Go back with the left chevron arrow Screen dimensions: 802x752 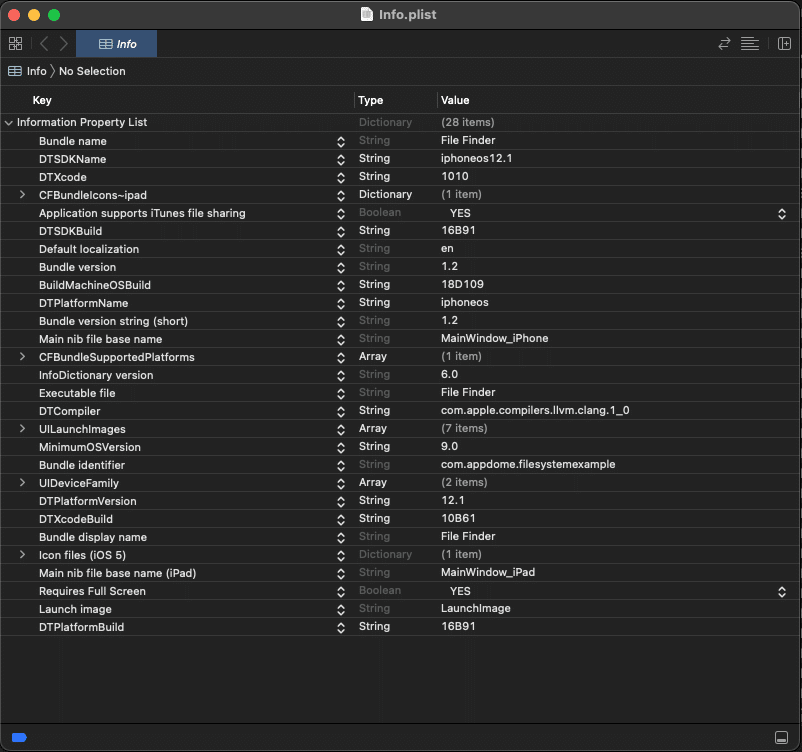(x=44, y=44)
